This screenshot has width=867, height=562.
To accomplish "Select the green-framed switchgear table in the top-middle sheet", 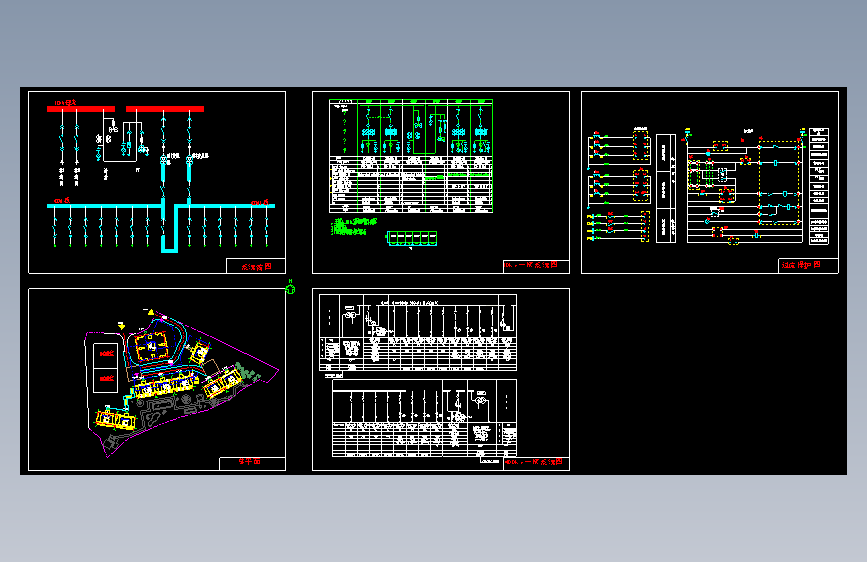I will 411,156.
